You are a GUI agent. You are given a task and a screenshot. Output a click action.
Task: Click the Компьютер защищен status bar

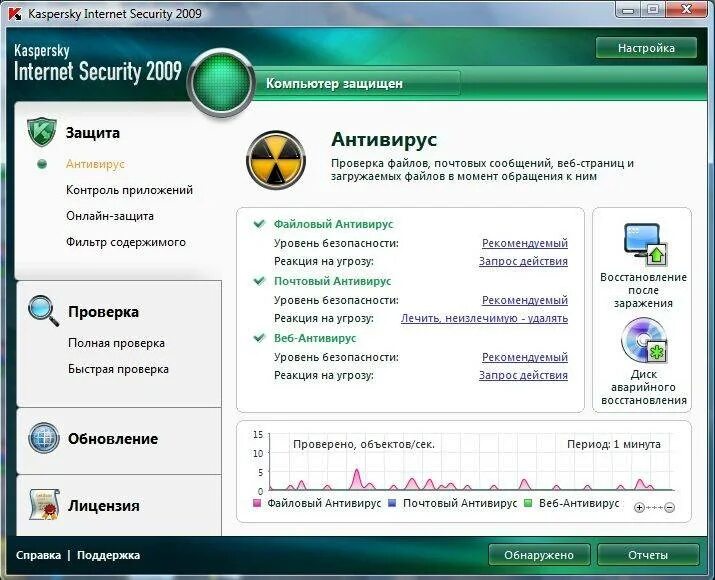(x=357, y=83)
